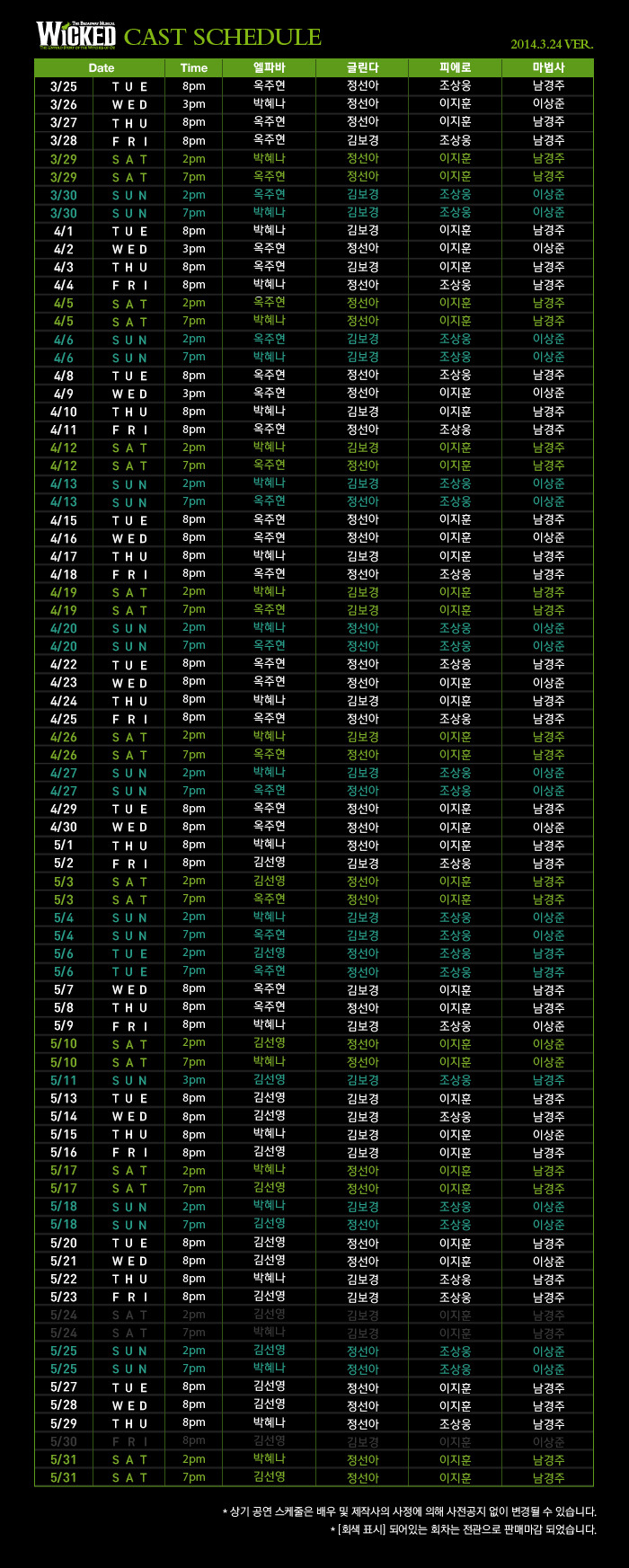The image size is (629, 1568).
Task: Click '김보경' in the 3/28 row
Action: pos(362,140)
